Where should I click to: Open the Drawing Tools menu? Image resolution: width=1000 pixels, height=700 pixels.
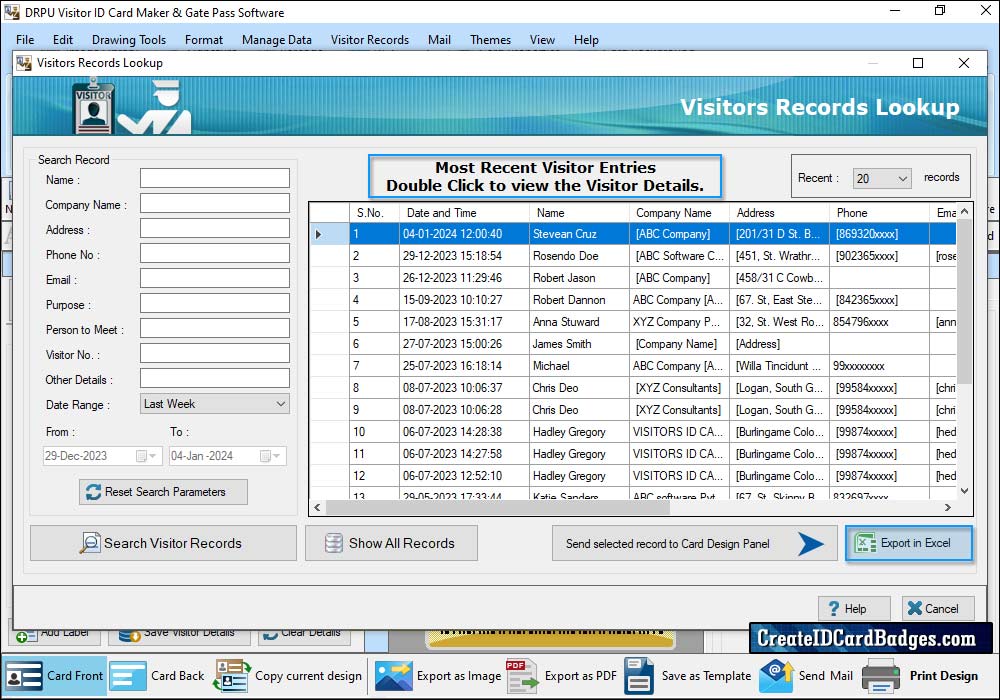(129, 40)
